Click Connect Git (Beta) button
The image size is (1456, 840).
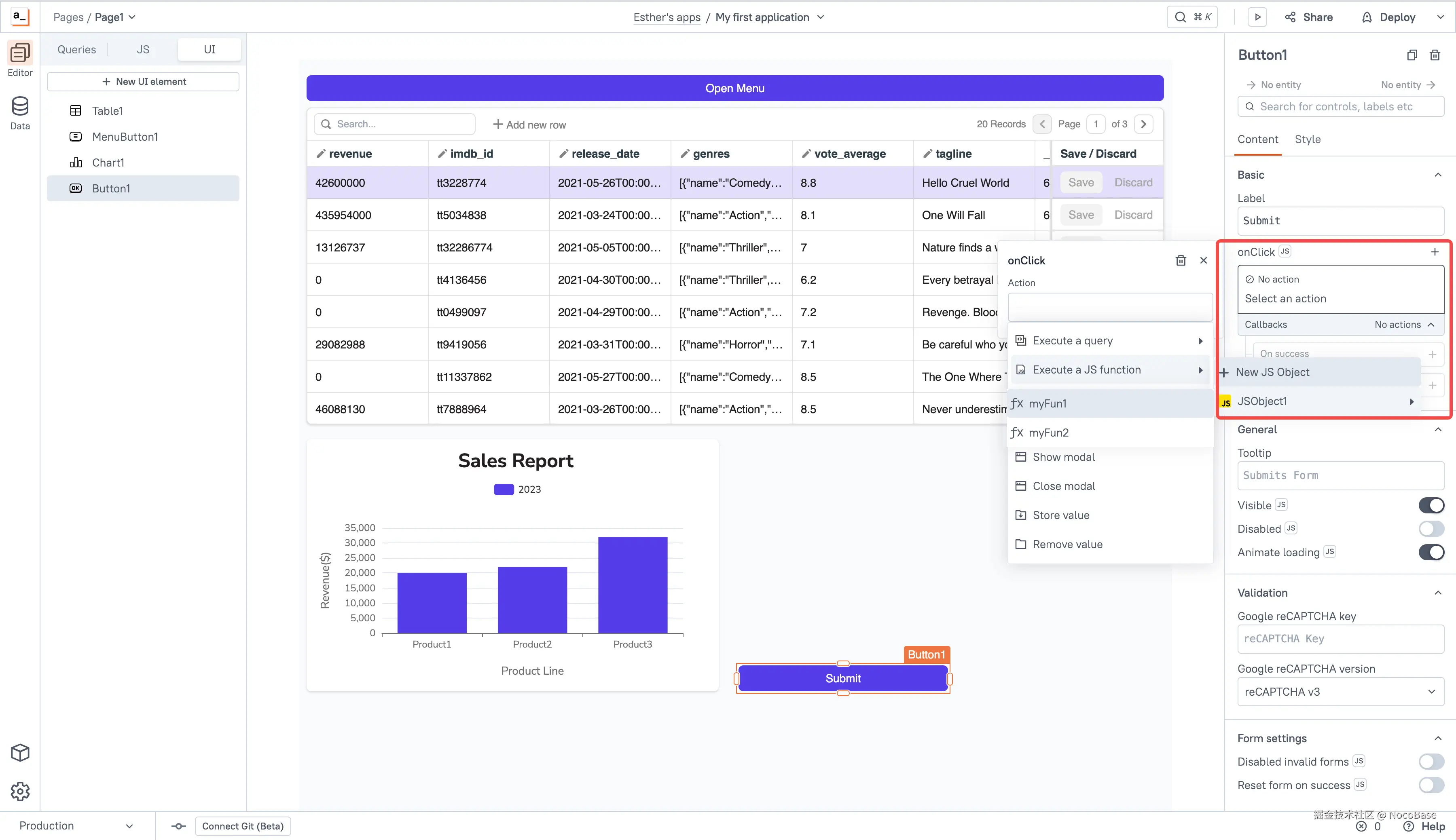coord(242,825)
